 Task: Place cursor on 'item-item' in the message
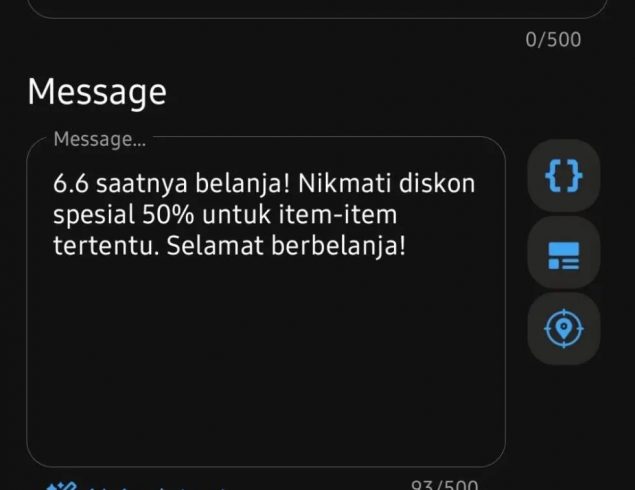(338, 215)
